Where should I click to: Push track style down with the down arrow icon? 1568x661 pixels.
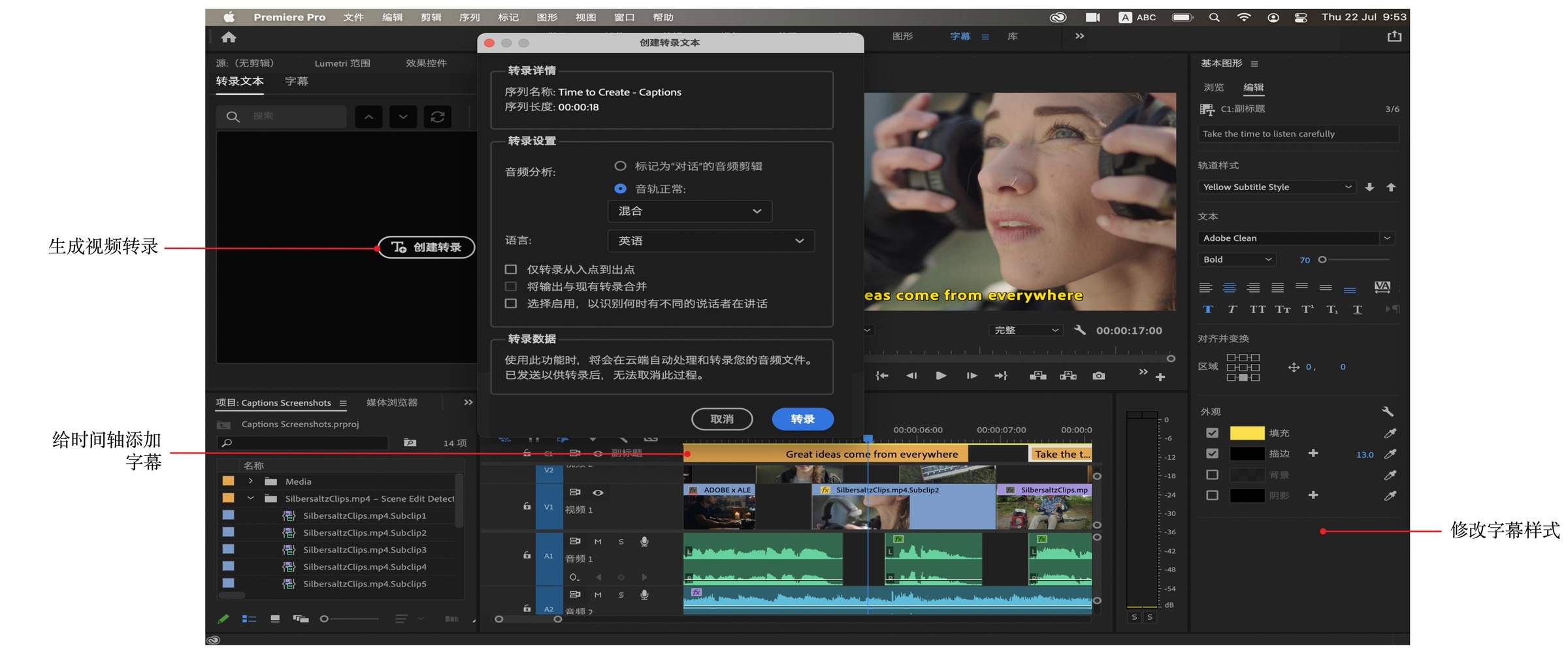[x=1369, y=187]
